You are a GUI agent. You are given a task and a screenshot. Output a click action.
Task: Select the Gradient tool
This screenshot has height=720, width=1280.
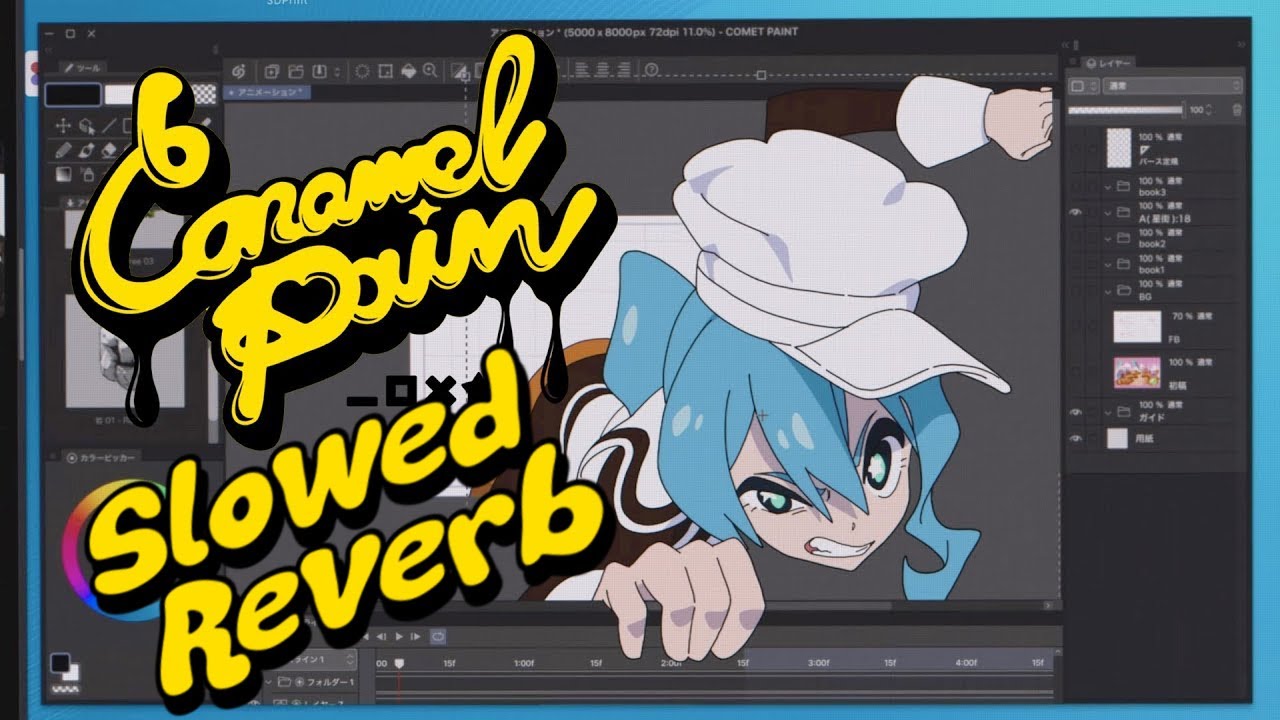(63, 174)
